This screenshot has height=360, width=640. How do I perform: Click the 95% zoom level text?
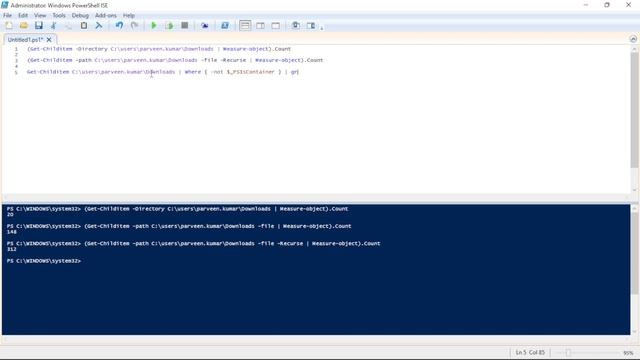pyautogui.click(x=628, y=353)
